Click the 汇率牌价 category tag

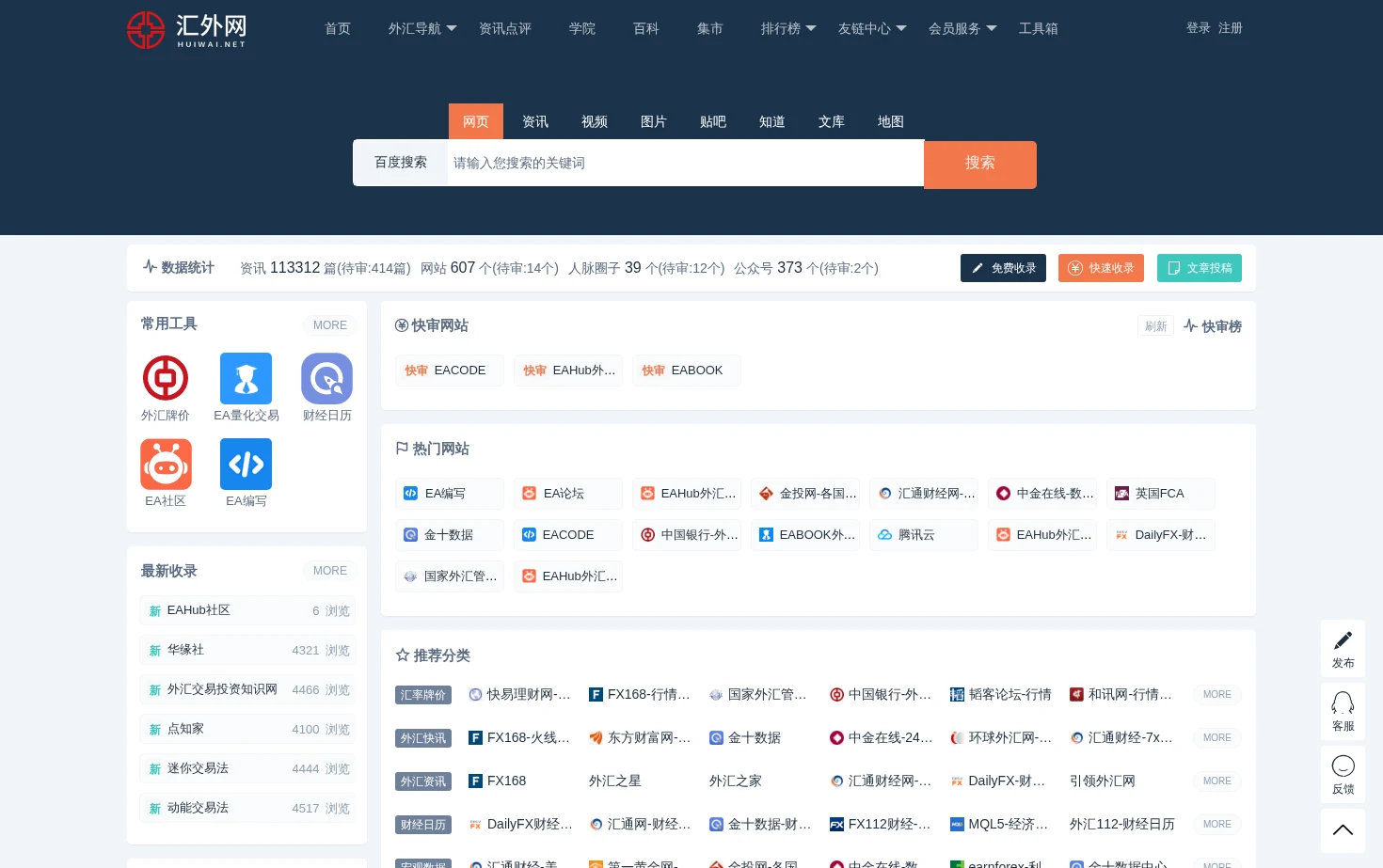(x=423, y=695)
